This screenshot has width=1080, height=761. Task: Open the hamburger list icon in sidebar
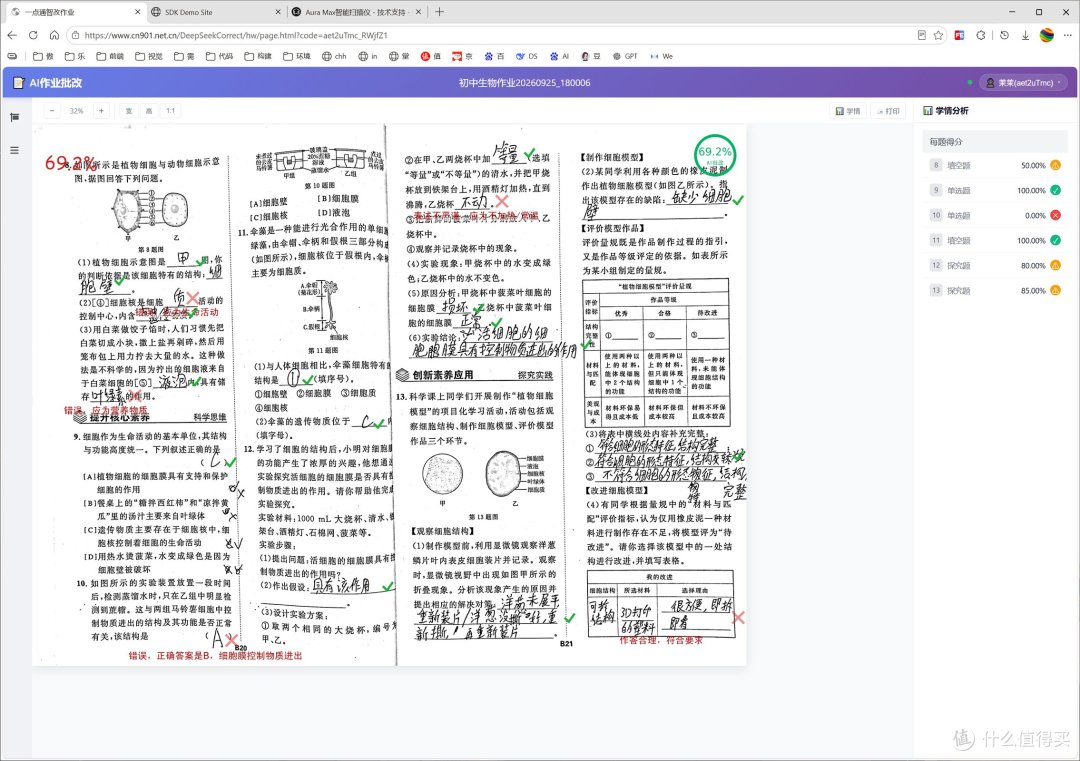coord(14,150)
